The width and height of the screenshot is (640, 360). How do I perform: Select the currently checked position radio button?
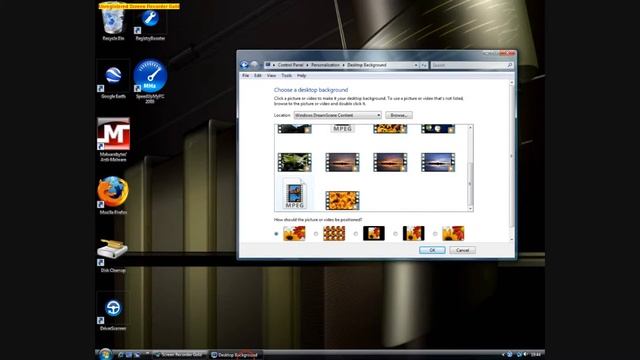pos(276,234)
